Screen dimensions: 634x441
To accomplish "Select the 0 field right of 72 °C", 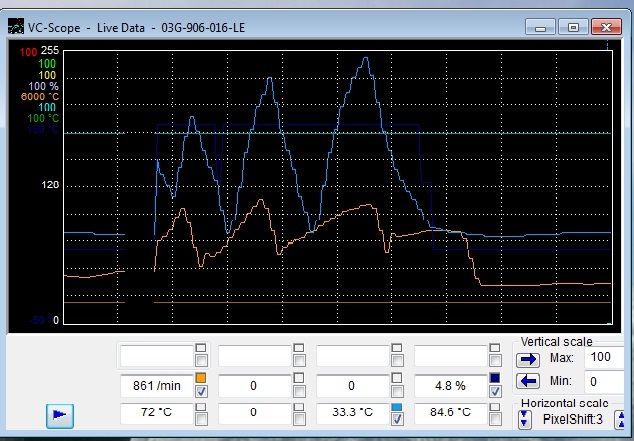I will (x=254, y=413).
